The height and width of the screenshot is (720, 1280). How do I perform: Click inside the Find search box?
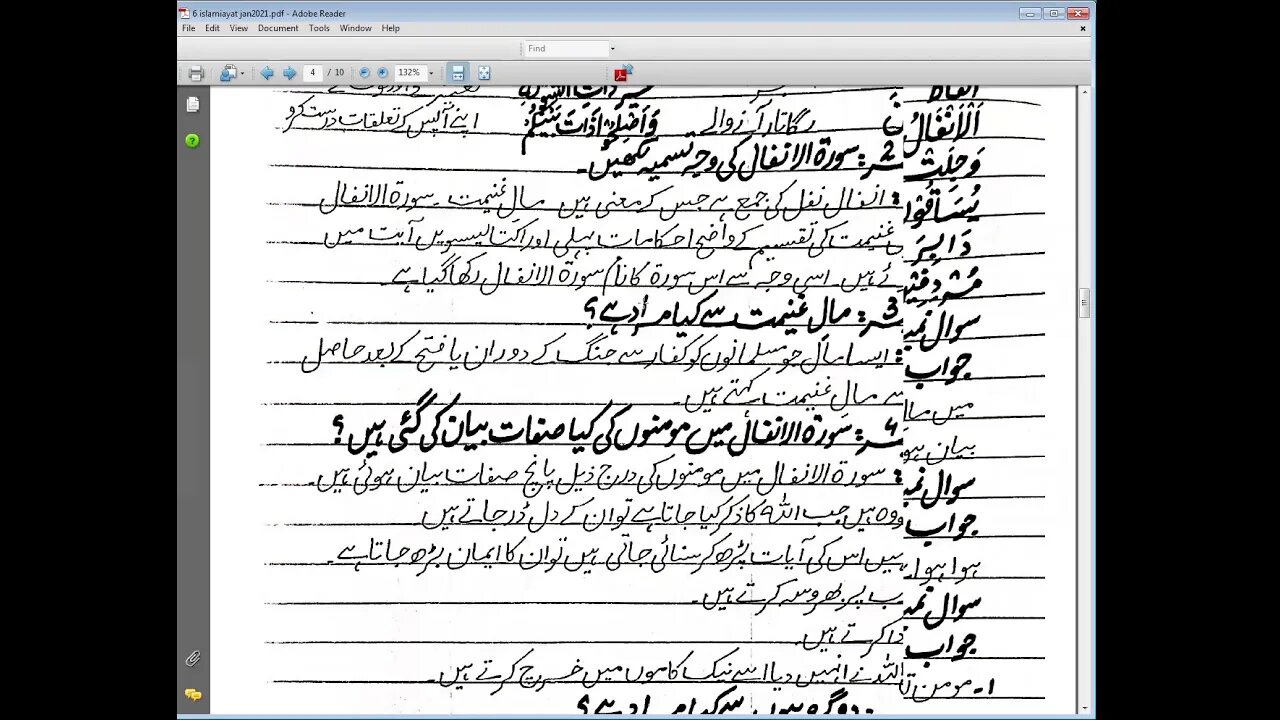click(565, 48)
